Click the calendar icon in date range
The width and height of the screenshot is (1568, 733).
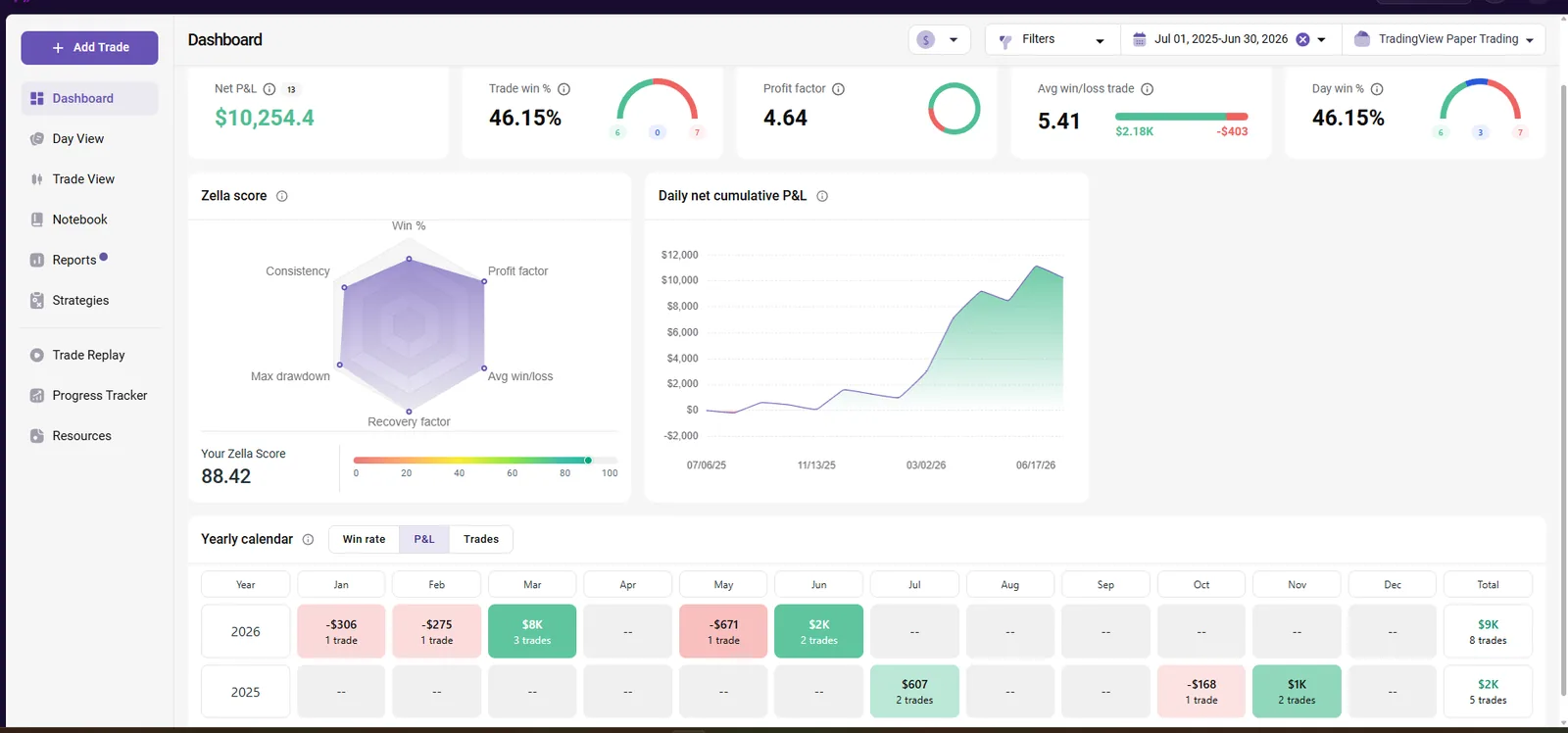tap(1139, 39)
